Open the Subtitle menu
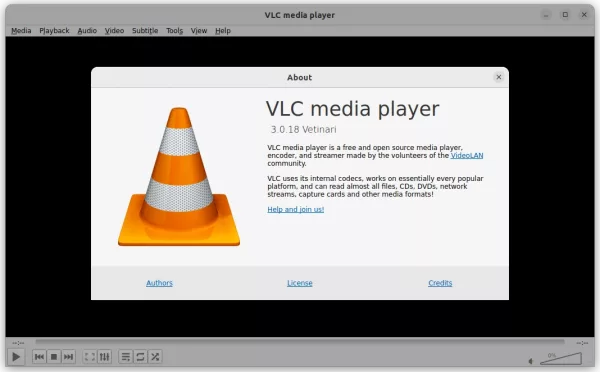The height and width of the screenshot is (372, 600). pos(145,31)
